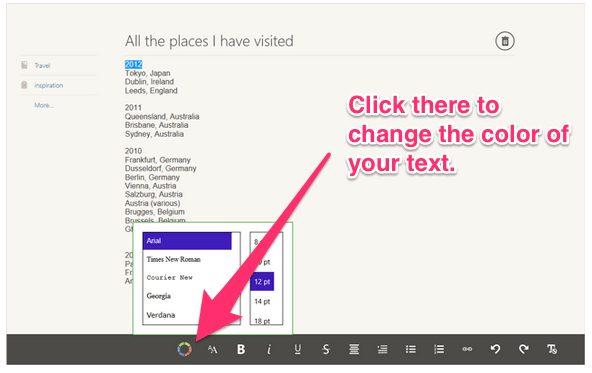
Task: Open the Travel notebook
Action: tap(42, 66)
